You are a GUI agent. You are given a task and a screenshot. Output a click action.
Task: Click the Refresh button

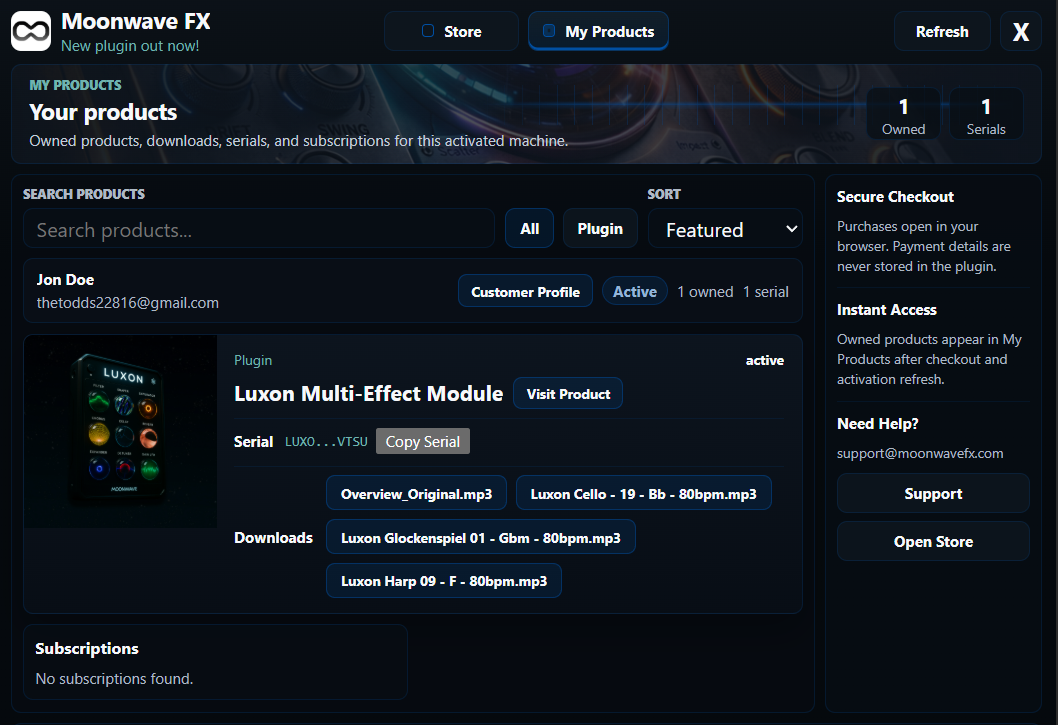pos(942,32)
